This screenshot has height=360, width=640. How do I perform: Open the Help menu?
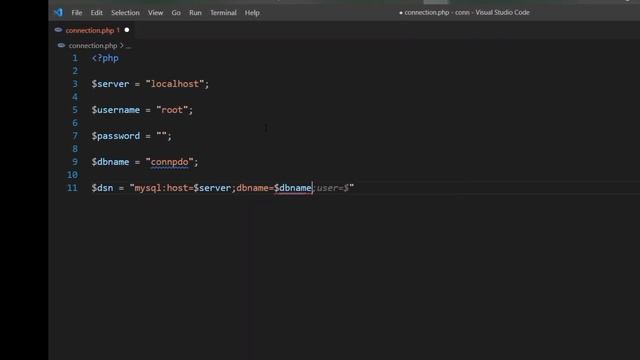tap(252, 13)
